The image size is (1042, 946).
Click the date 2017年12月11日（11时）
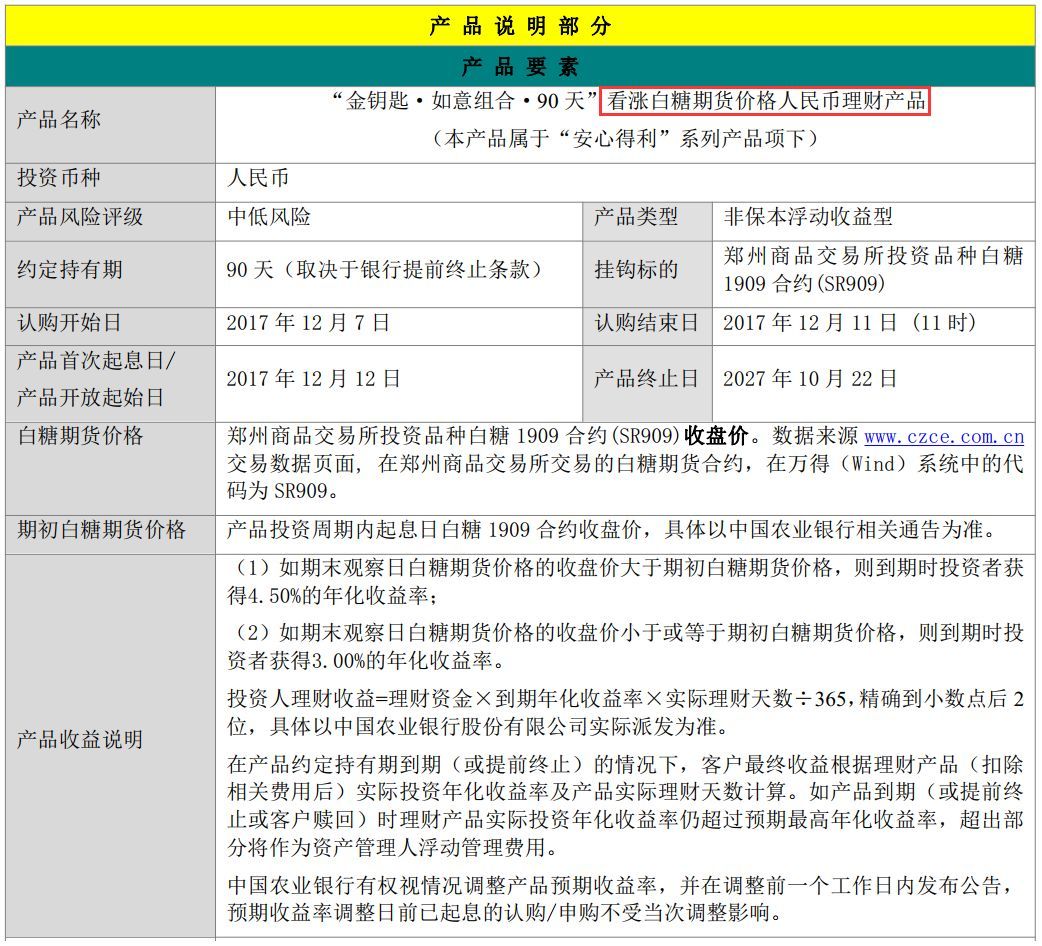[851, 323]
